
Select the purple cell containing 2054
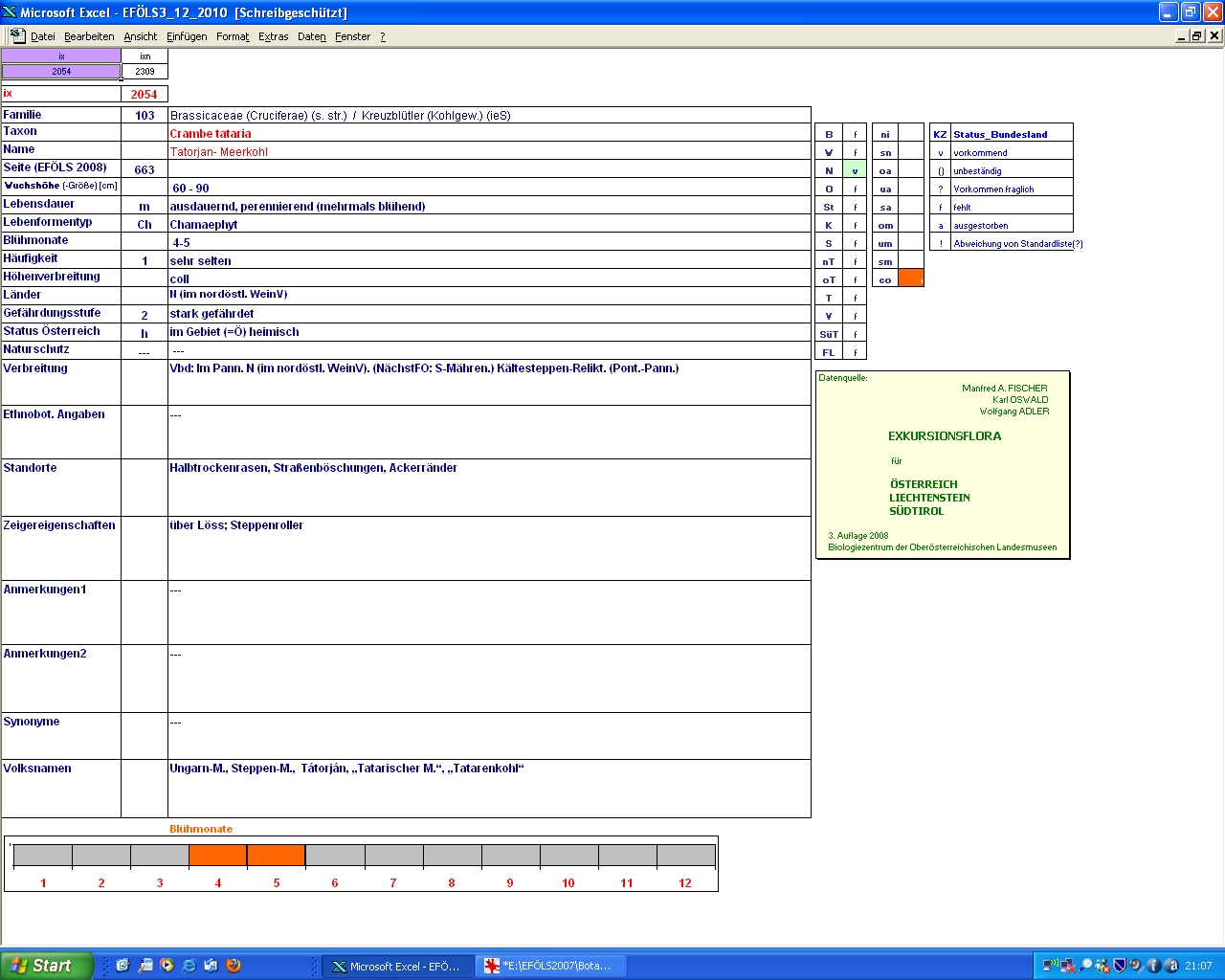[61, 71]
